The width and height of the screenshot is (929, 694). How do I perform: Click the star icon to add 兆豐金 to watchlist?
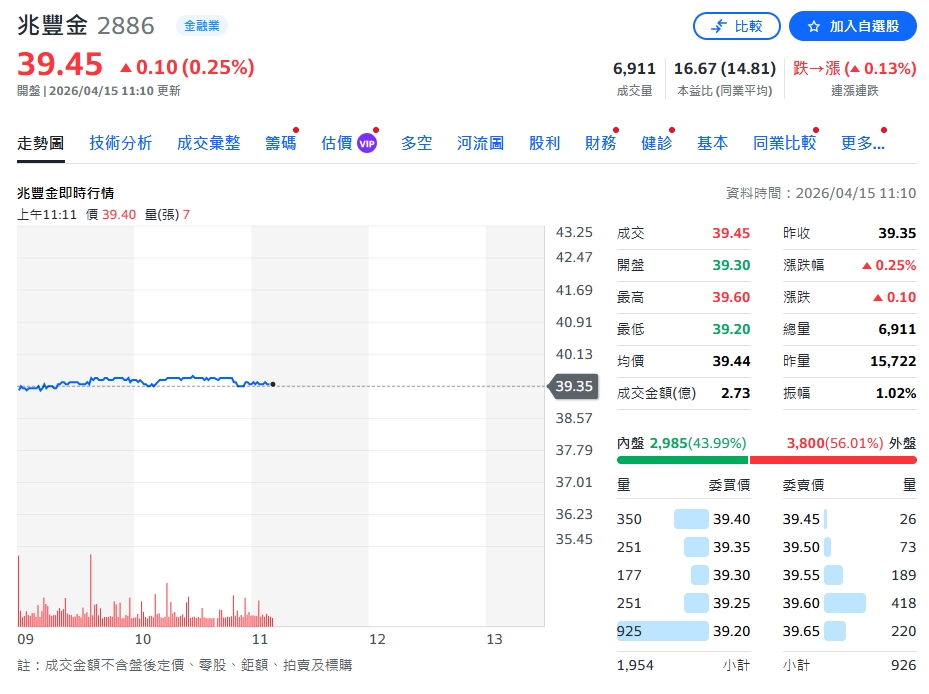816,26
